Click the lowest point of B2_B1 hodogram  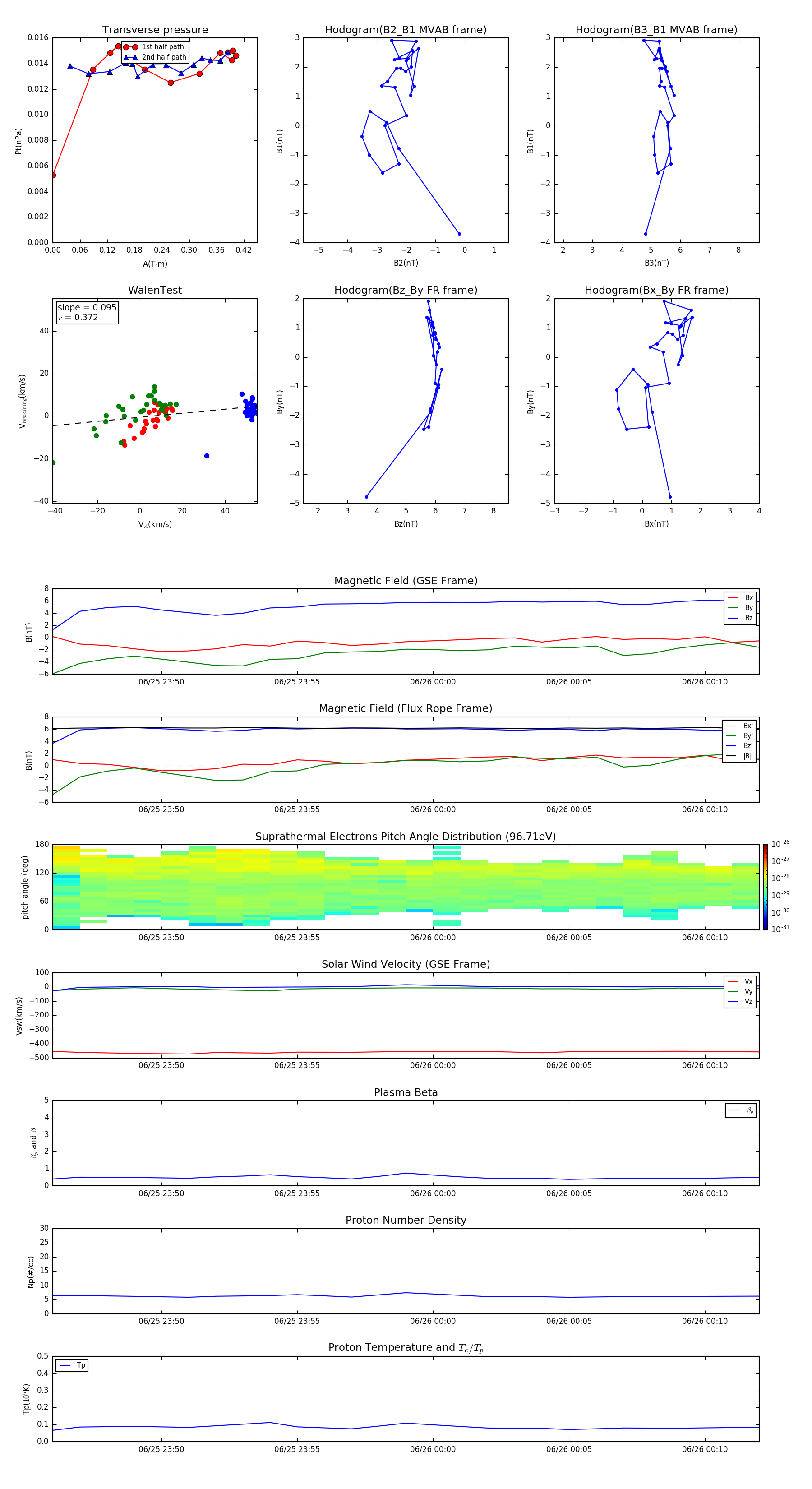(x=460, y=234)
